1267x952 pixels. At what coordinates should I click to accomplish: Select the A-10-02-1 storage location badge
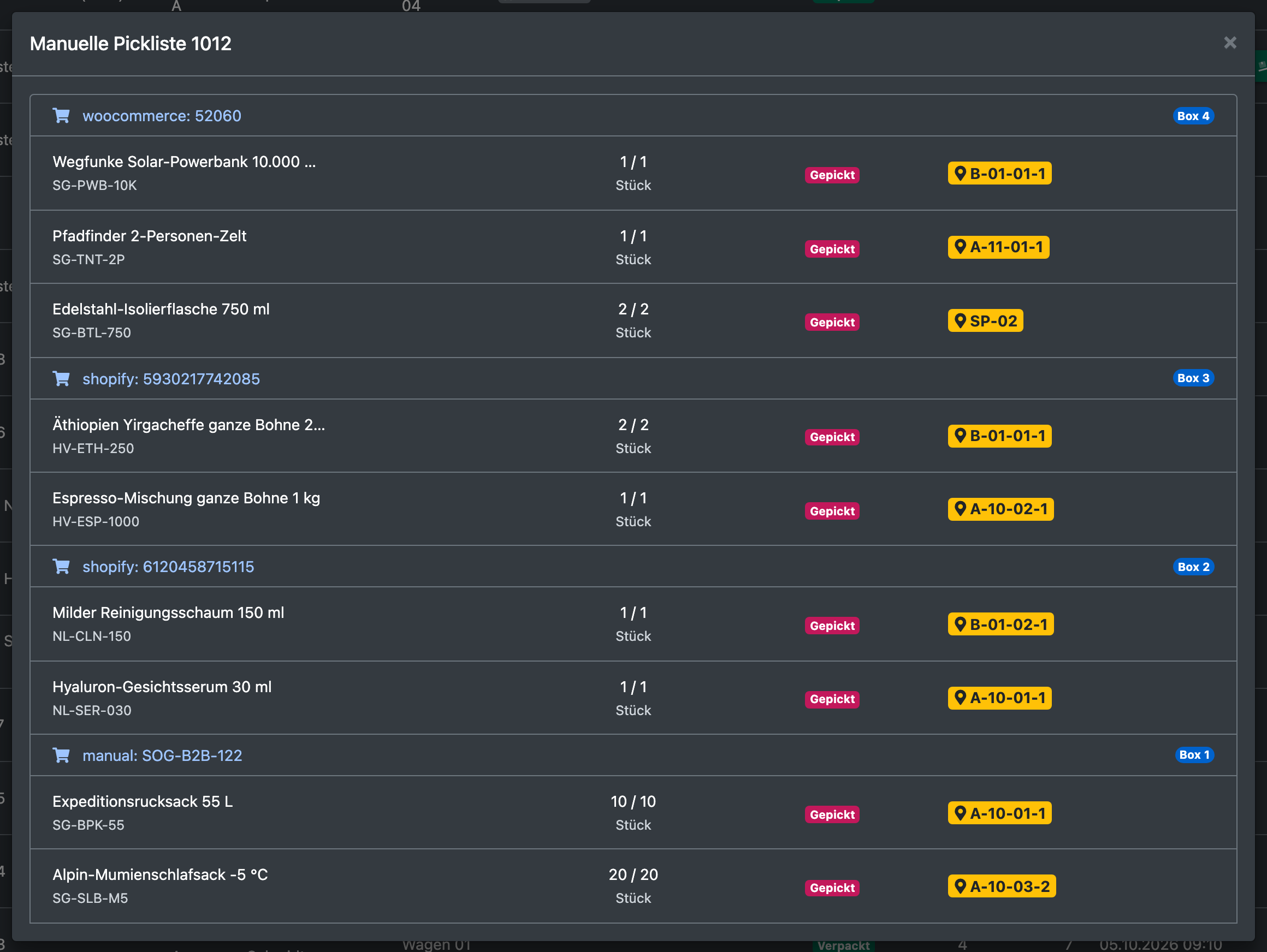tap(1000, 509)
